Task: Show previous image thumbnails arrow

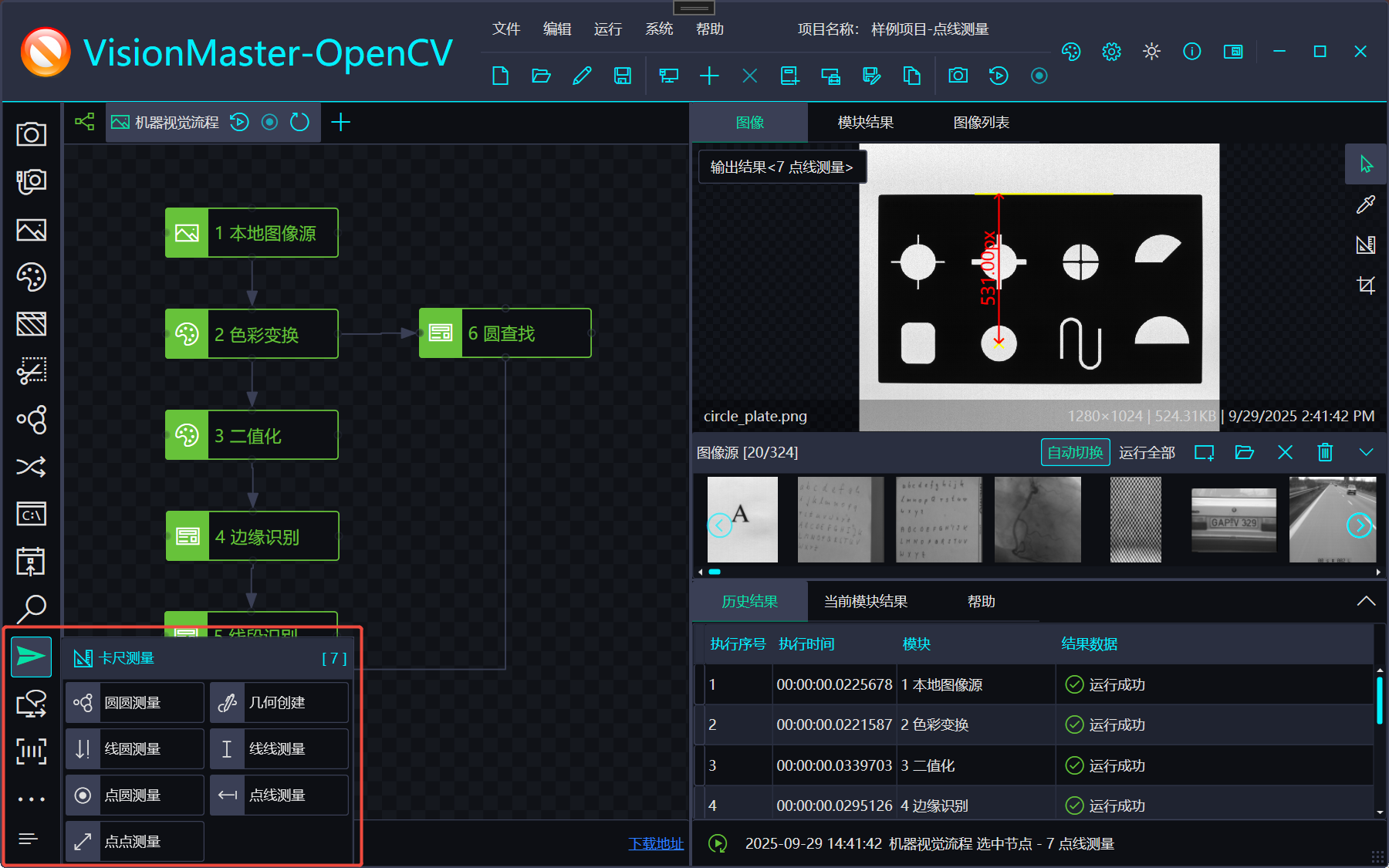Action: tap(719, 525)
